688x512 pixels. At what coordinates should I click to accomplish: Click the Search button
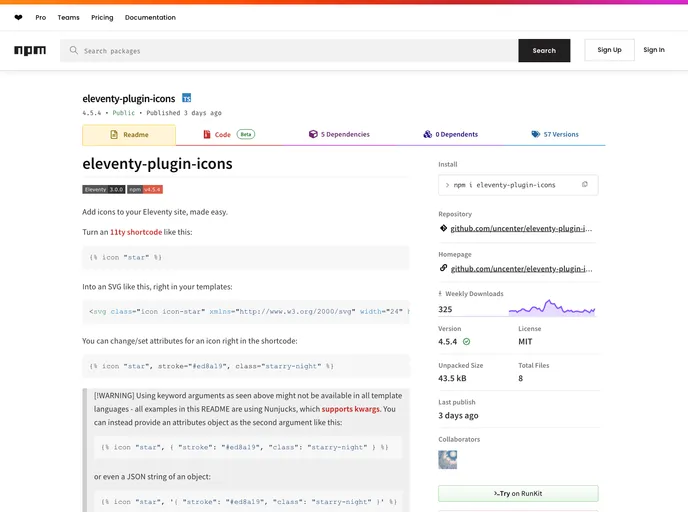tap(544, 50)
